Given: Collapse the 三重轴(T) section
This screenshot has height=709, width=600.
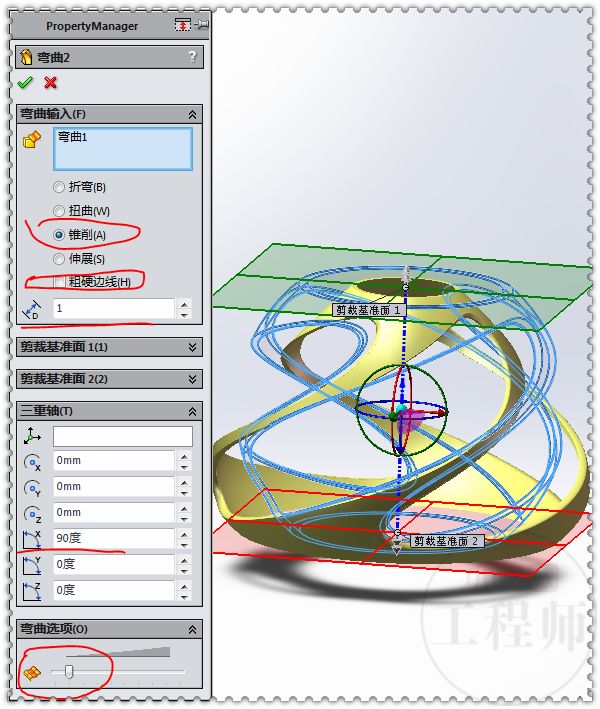Looking at the screenshot, I should 193,411.
